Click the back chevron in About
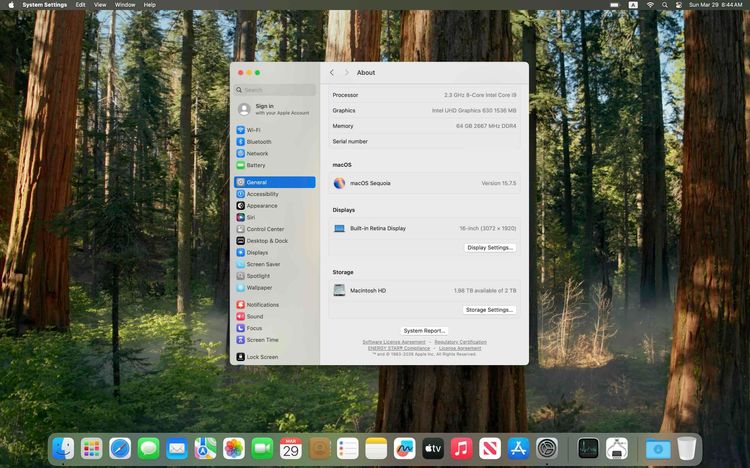Viewport: 750px width, 468px height. pyautogui.click(x=332, y=73)
